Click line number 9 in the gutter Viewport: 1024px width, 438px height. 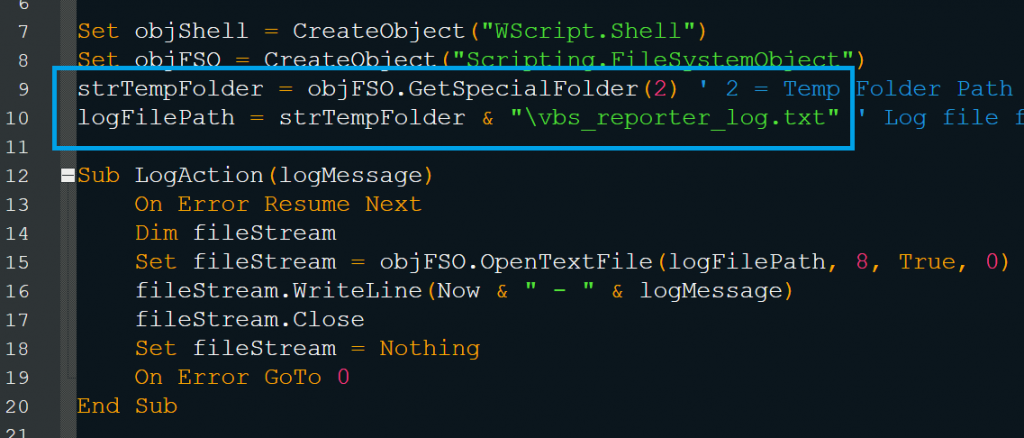pyautogui.click(x=24, y=89)
